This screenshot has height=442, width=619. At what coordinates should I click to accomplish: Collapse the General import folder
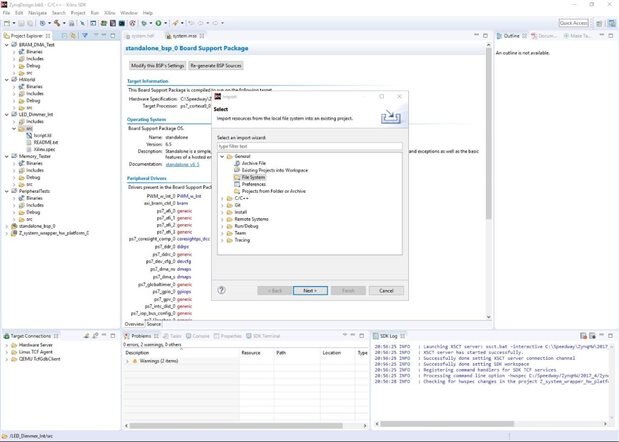point(221,157)
